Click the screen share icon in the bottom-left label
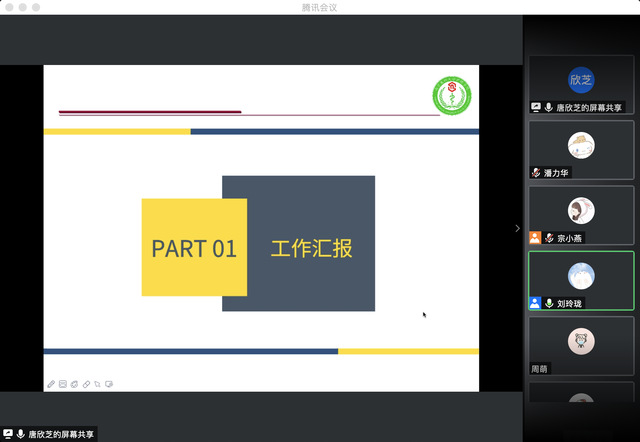This screenshot has height=442, width=640. tap(8, 434)
